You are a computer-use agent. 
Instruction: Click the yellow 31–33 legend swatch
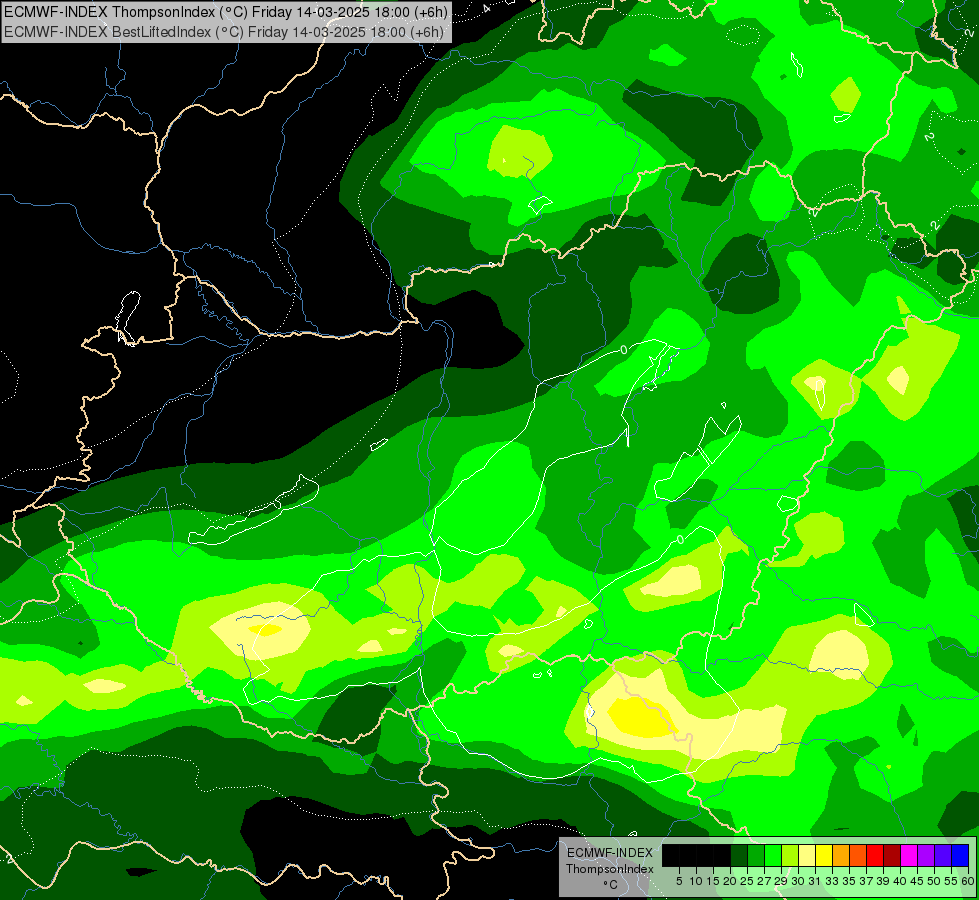click(x=824, y=855)
